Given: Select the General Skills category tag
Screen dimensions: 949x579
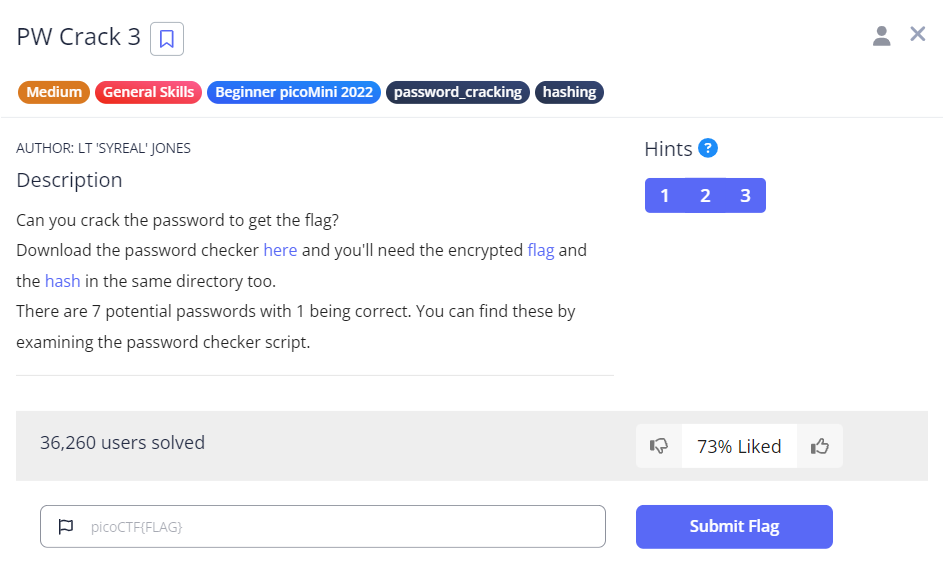Looking at the screenshot, I should coord(148,92).
